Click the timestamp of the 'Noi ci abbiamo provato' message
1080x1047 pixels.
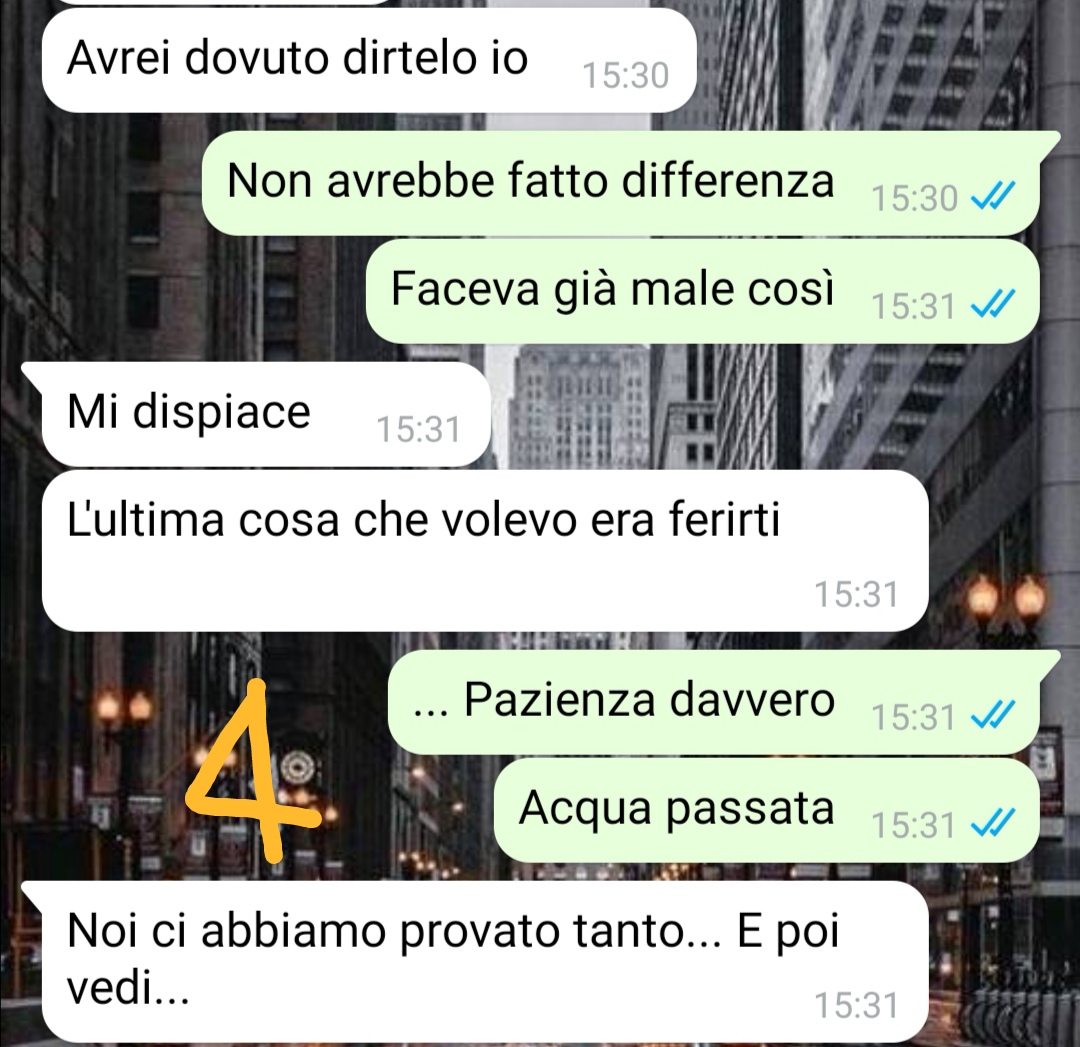(x=856, y=1006)
